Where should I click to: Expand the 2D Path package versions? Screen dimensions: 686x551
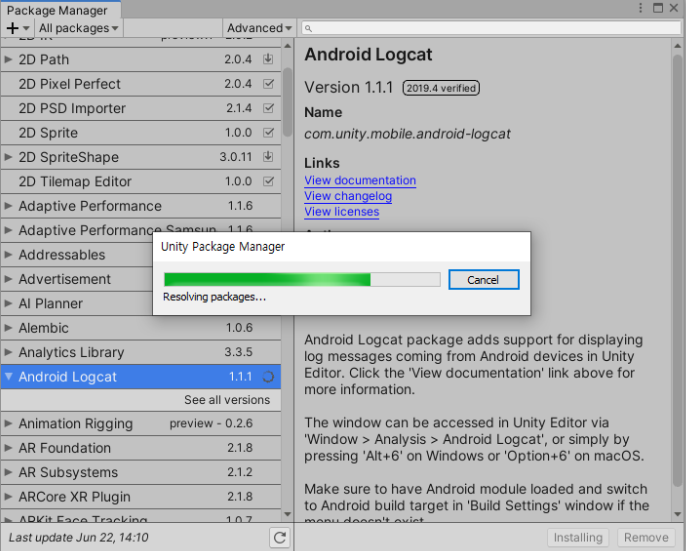click(8, 59)
